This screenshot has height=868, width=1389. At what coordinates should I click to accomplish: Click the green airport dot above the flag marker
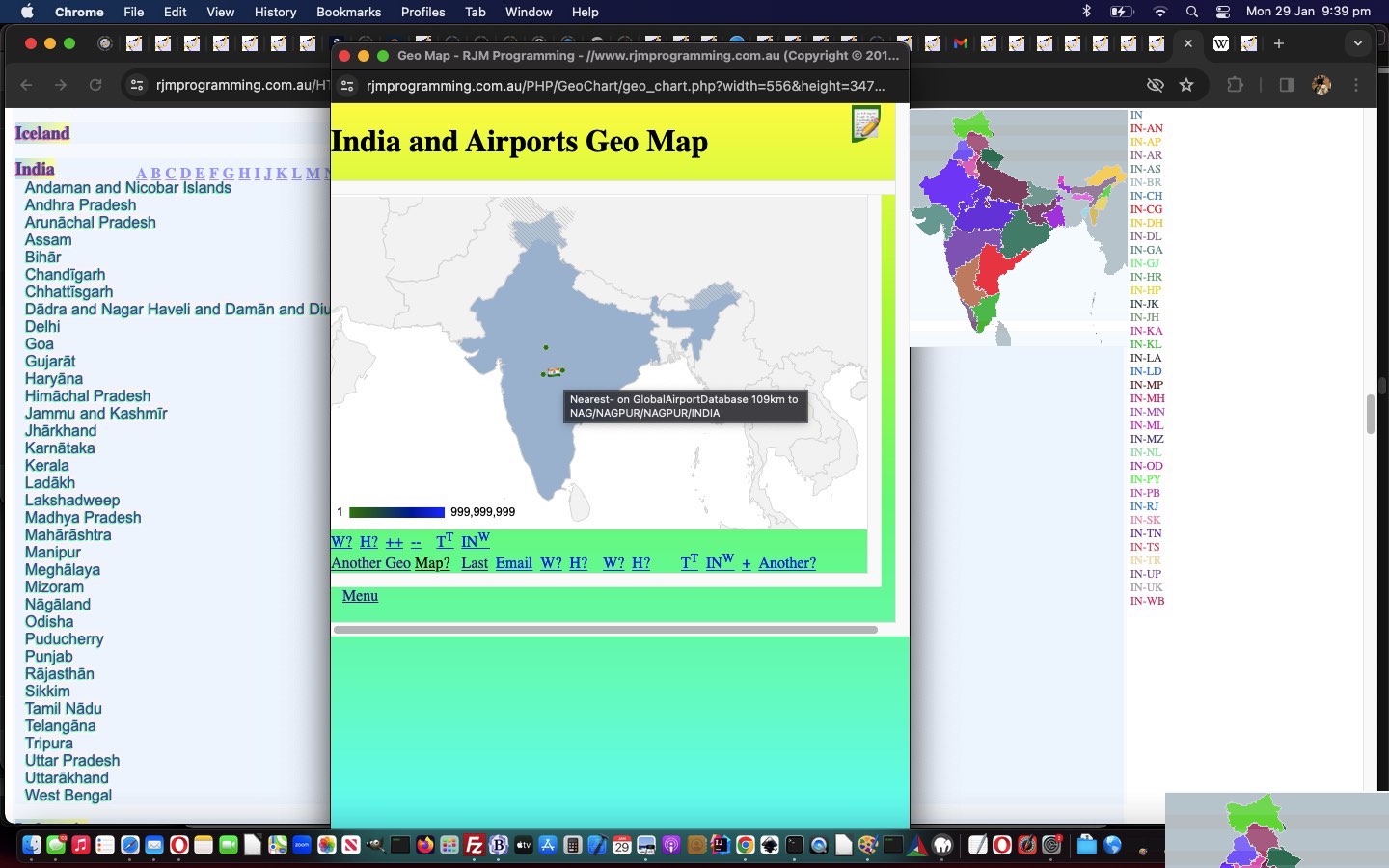[x=546, y=347]
